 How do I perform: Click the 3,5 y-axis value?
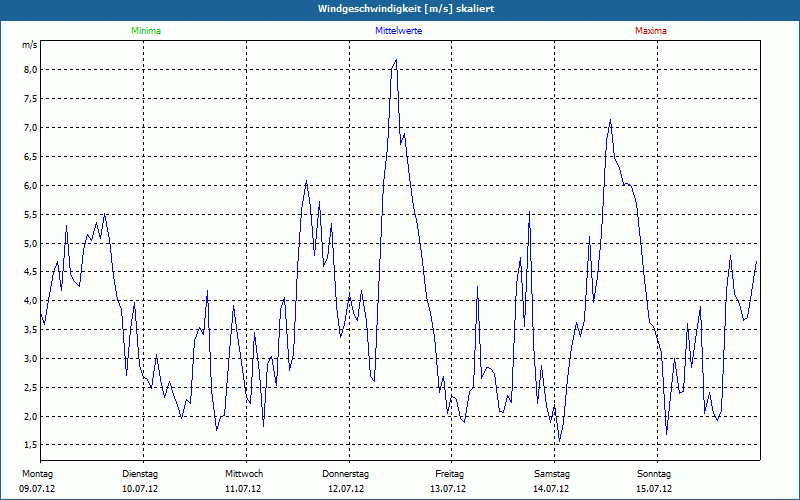[31, 330]
